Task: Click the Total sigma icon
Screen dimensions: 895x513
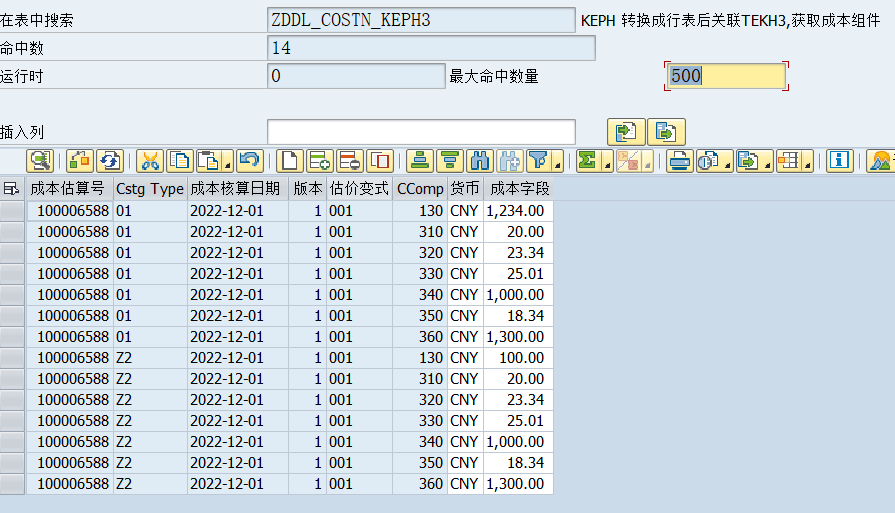Action: [588, 161]
